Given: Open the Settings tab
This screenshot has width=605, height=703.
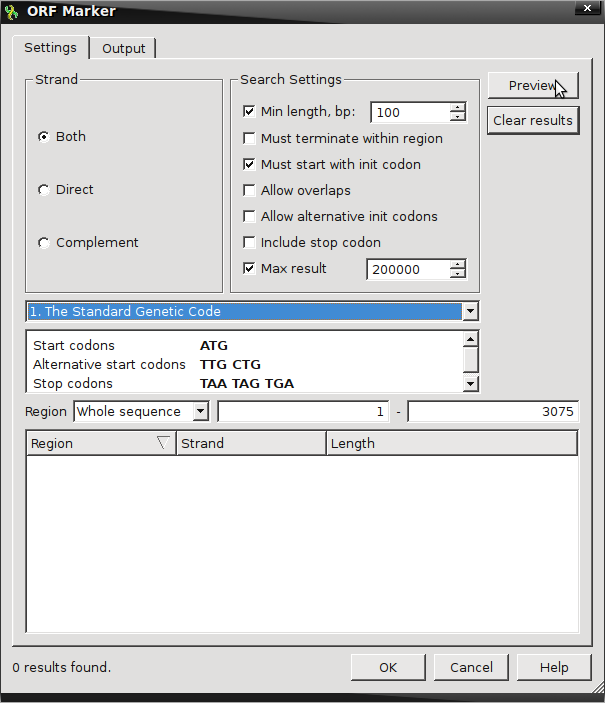Looking at the screenshot, I should (x=50, y=48).
